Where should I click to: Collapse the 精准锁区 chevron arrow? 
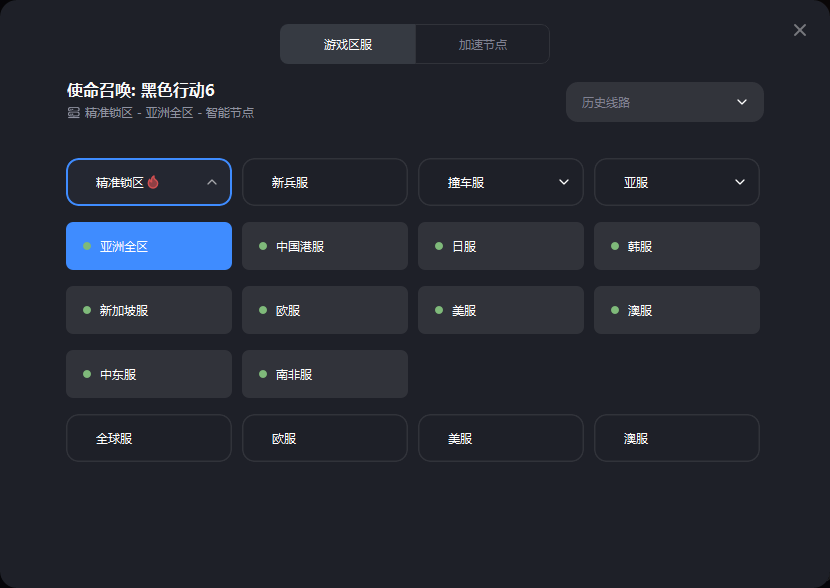(212, 182)
